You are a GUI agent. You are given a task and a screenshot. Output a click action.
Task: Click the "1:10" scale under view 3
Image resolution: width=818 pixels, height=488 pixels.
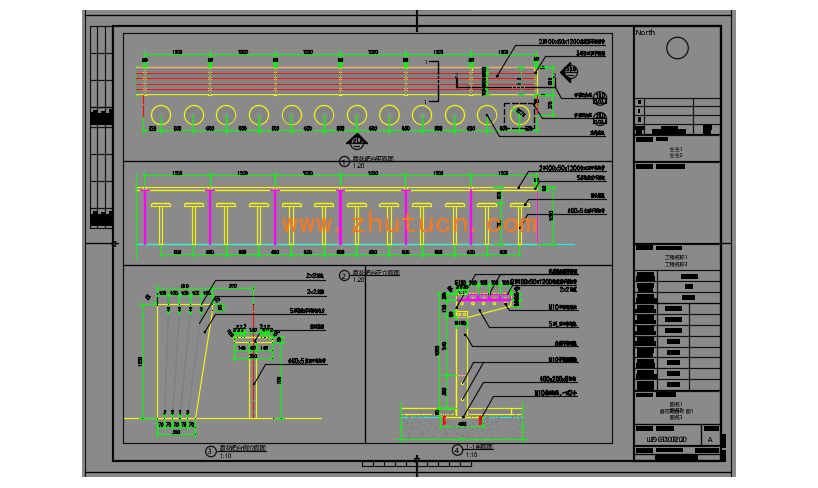point(225,456)
